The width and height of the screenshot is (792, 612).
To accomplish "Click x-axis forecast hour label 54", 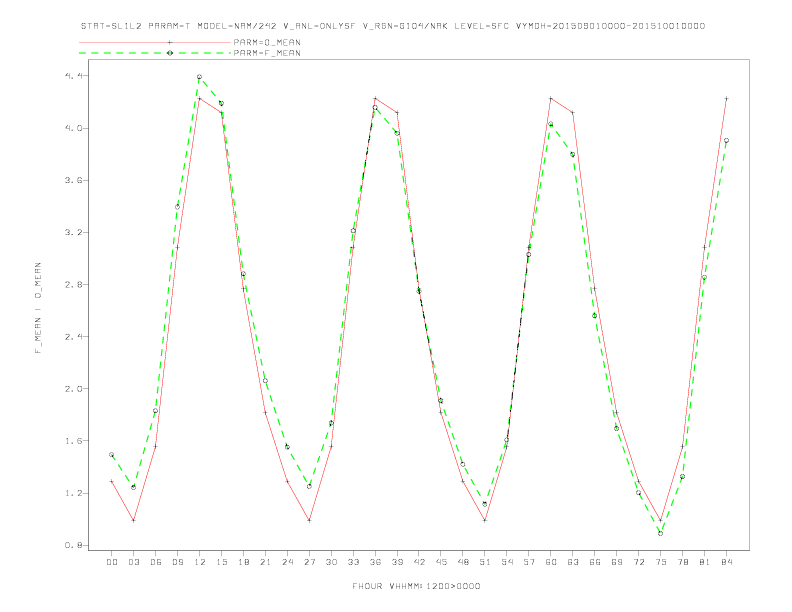I will click(x=507, y=562).
